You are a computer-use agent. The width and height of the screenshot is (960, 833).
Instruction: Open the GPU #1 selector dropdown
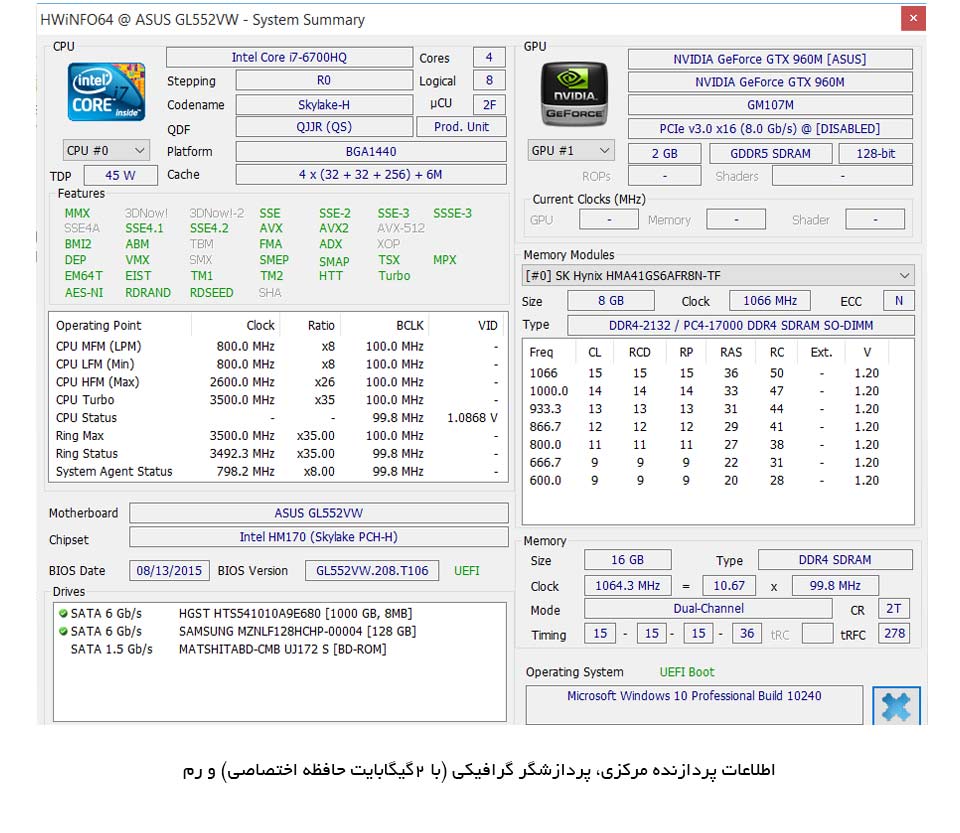click(x=571, y=151)
